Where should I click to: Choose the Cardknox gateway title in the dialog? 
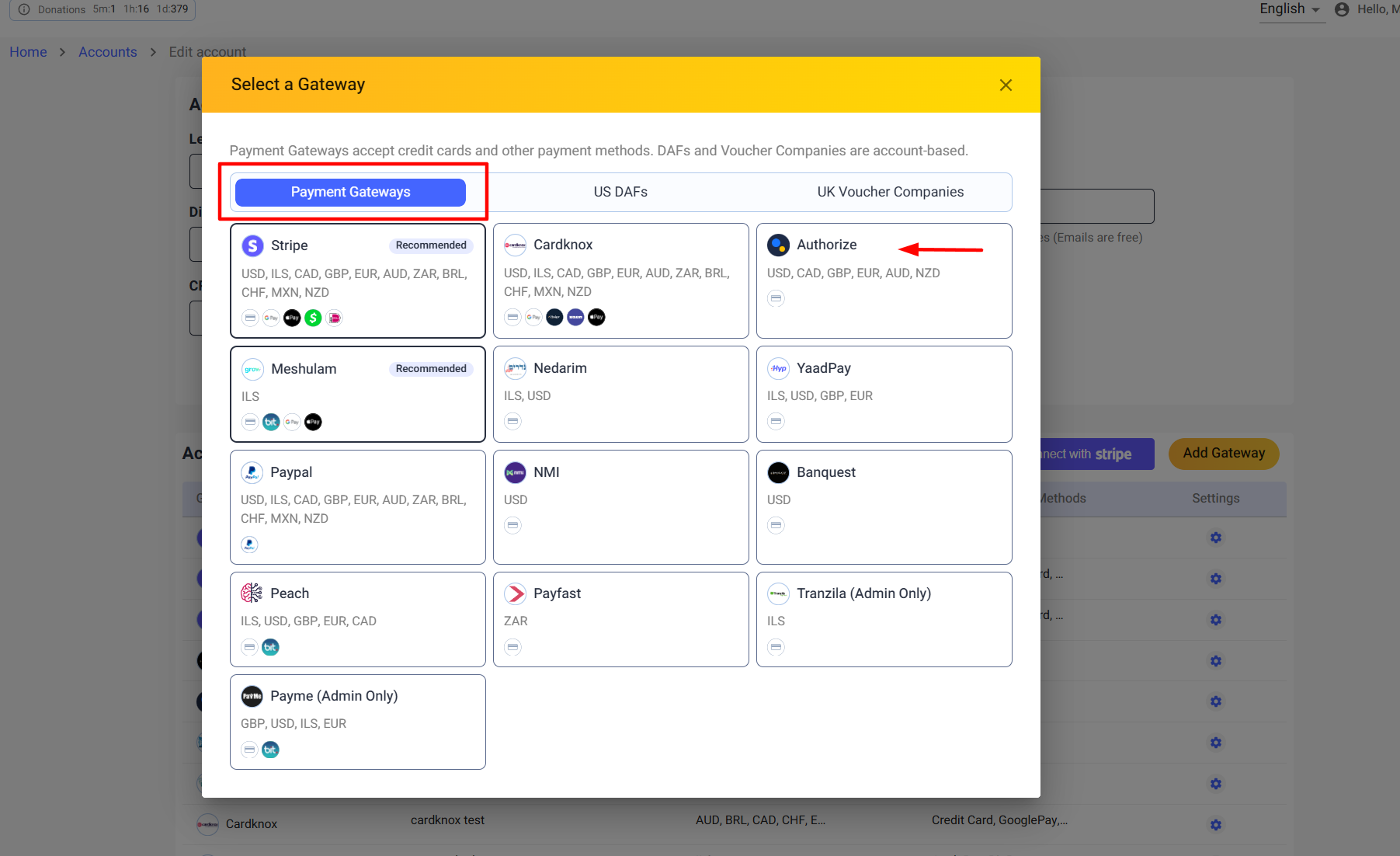(x=563, y=245)
